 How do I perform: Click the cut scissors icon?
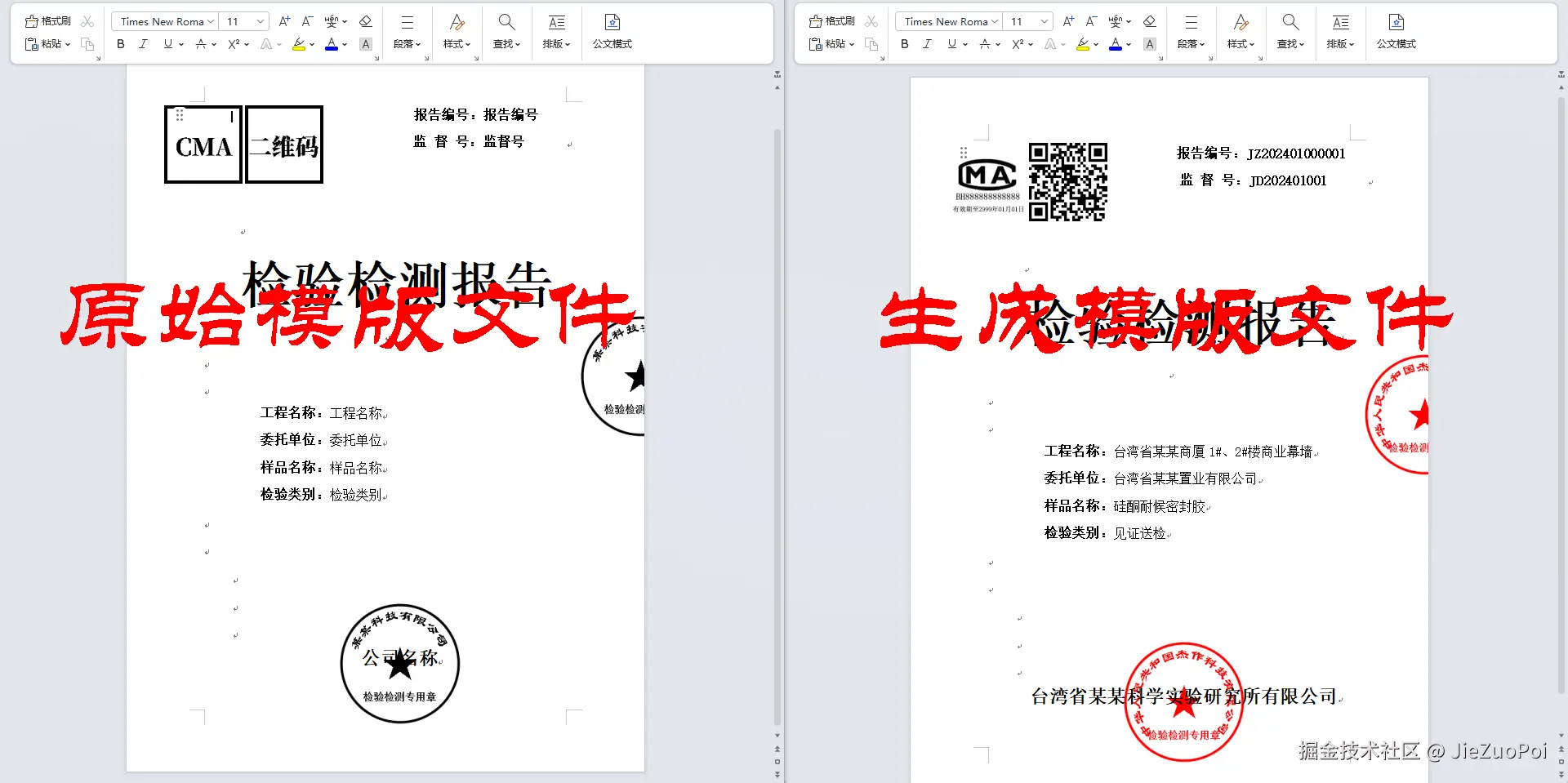point(87,20)
